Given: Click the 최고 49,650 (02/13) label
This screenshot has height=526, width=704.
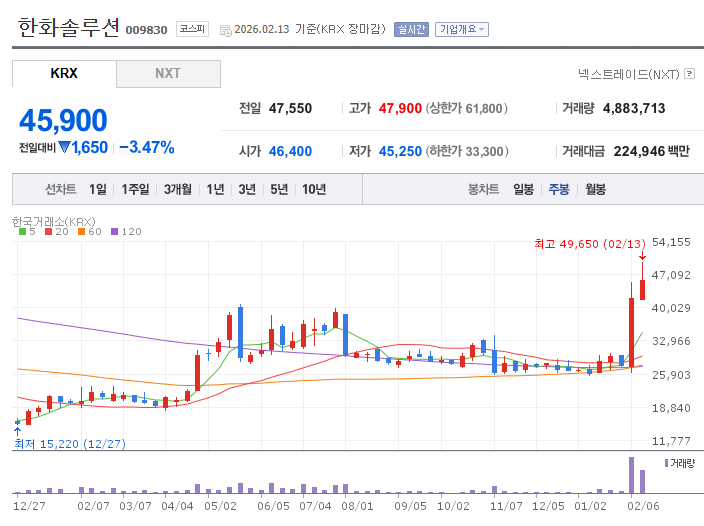Looking at the screenshot, I should (590, 244).
